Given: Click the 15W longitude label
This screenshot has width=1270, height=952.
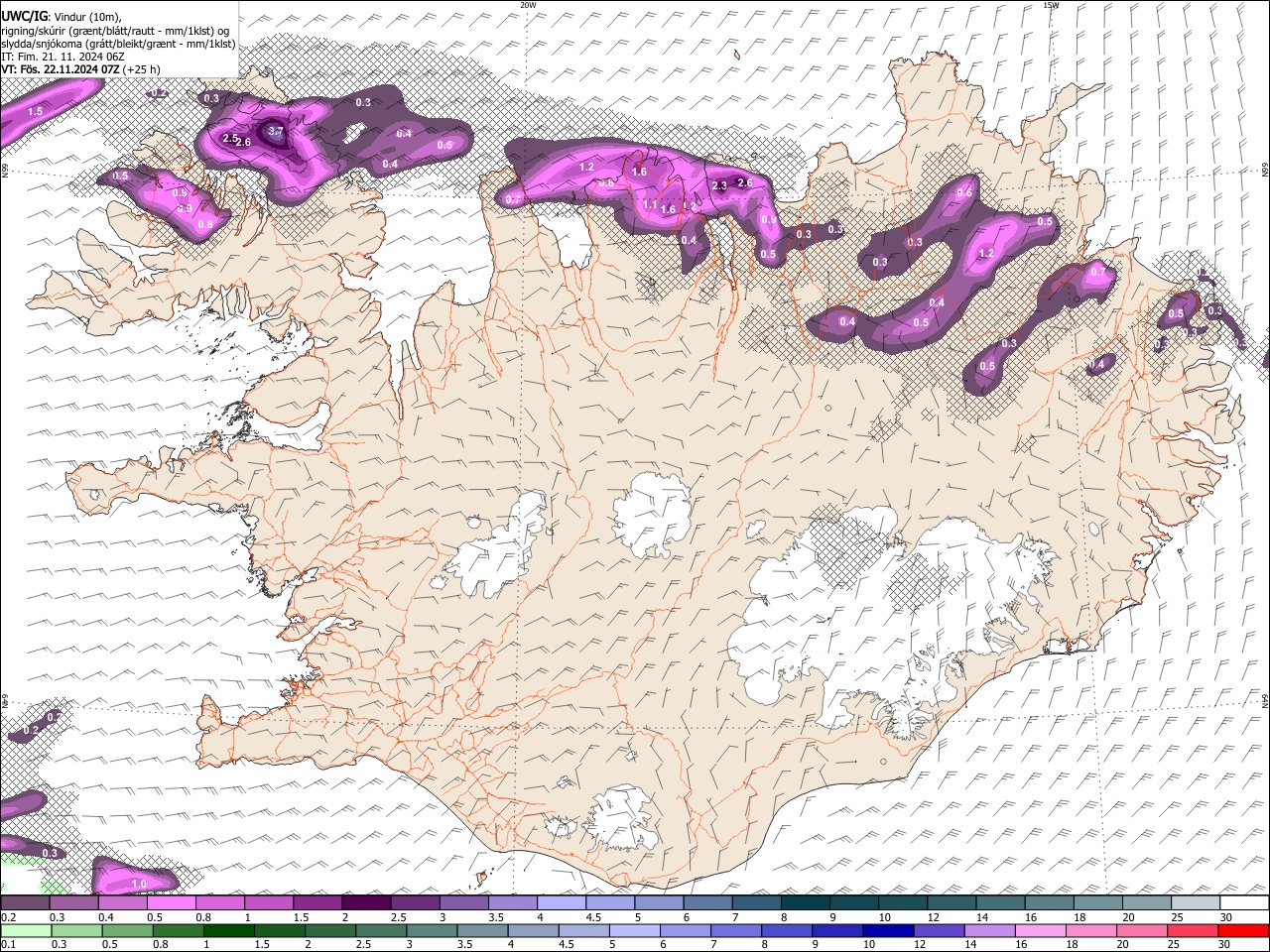Looking at the screenshot, I should [x=1051, y=5].
